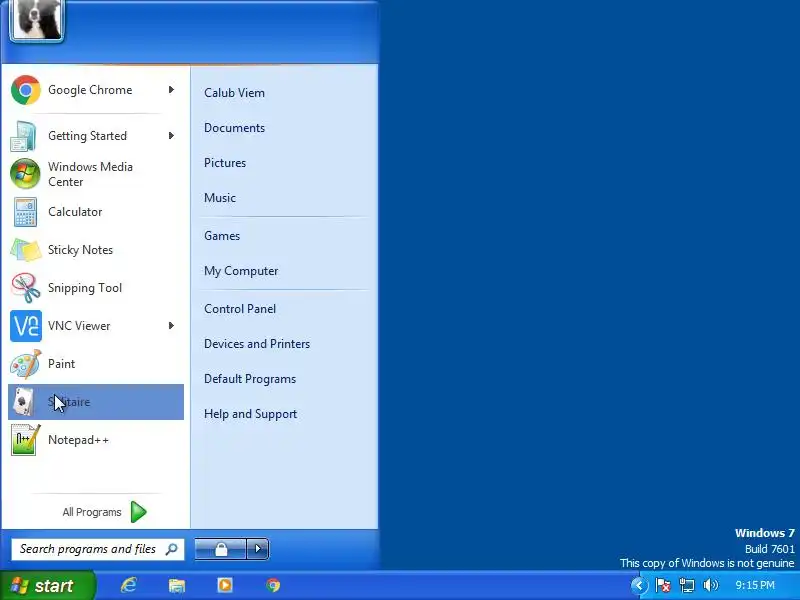800x600 pixels.
Task: Click the user account picture
Action: pos(36,19)
